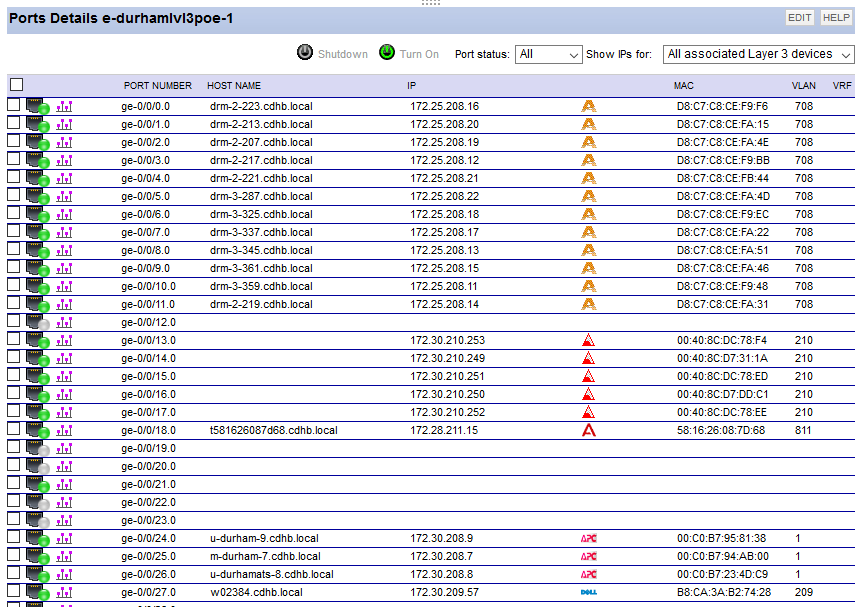Click port status icon for ge-0/0/8.0
The image size is (863, 607).
click(x=38, y=250)
